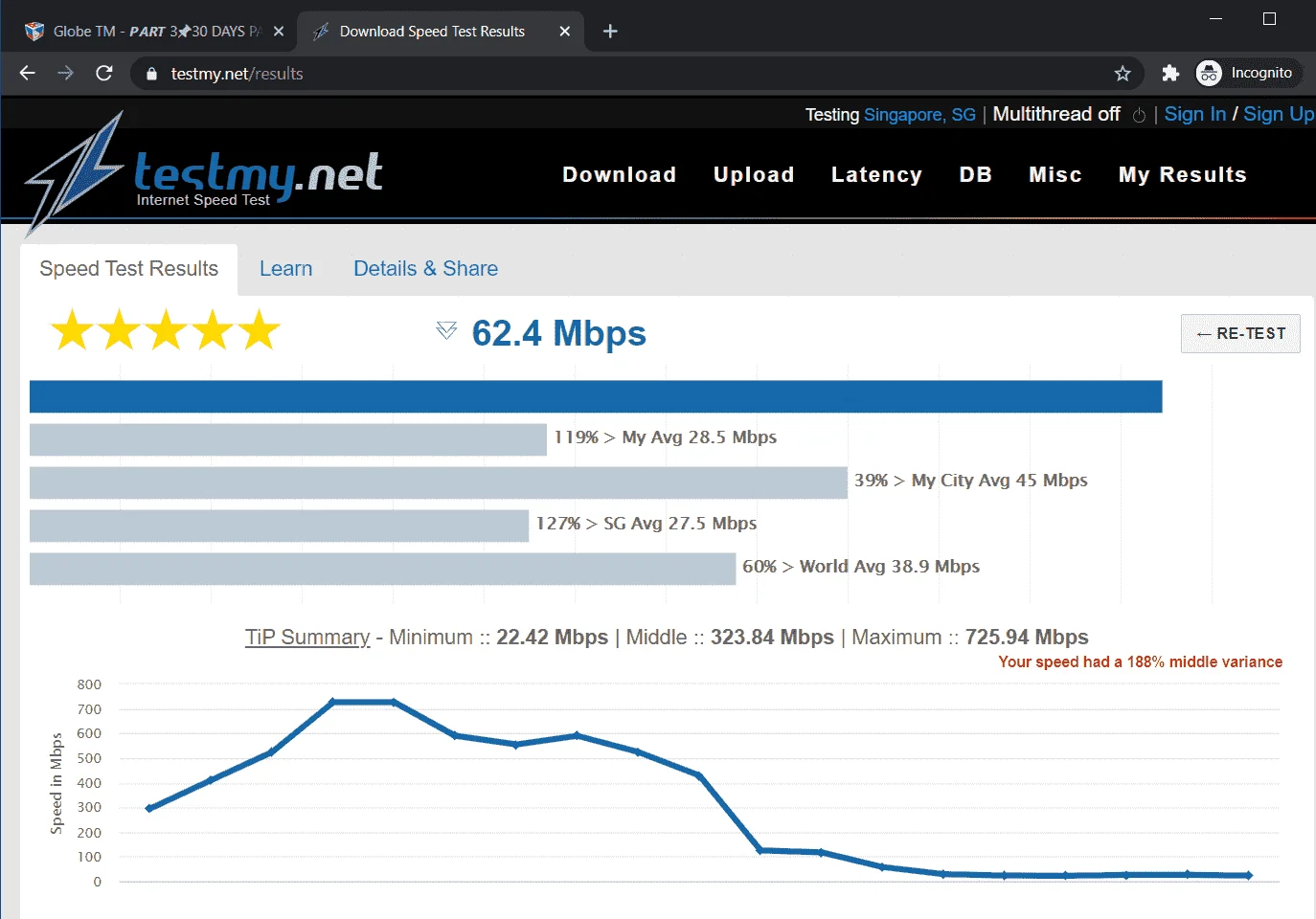Toggle the Multithread off setting
1316x919 pixels.
pos(1056,114)
